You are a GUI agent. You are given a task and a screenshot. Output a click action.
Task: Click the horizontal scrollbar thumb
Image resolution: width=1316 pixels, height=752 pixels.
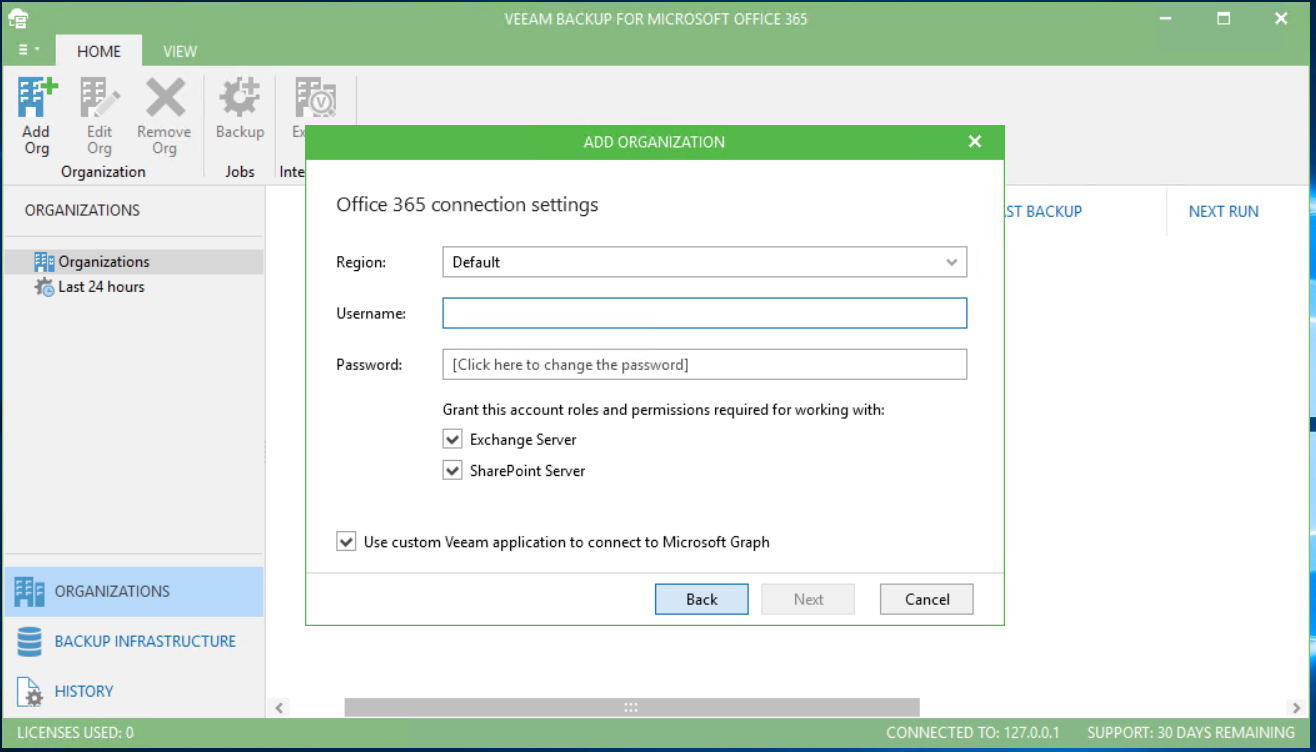pyautogui.click(x=632, y=707)
